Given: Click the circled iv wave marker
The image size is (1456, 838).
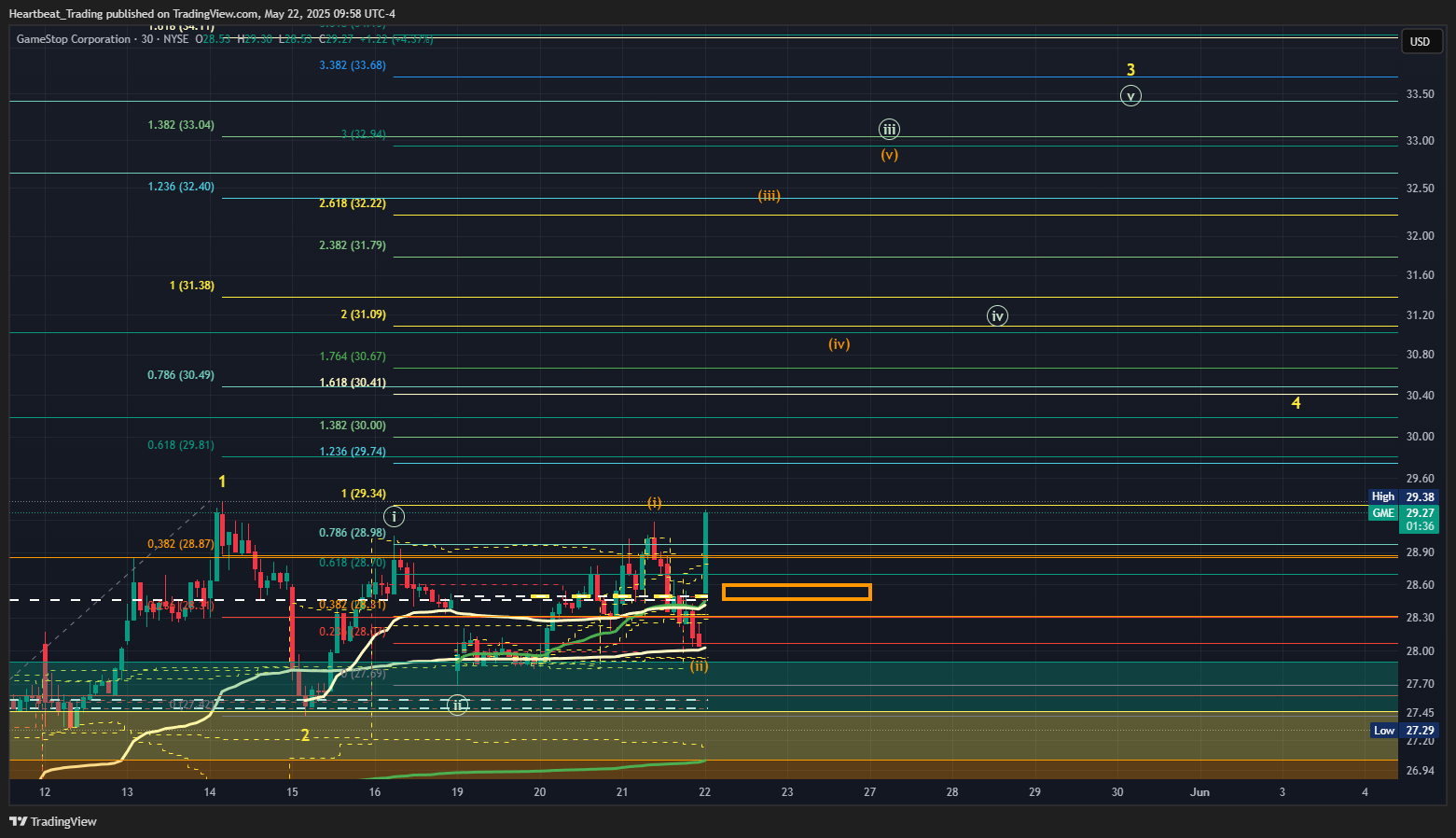Looking at the screenshot, I should [x=997, y=316].
